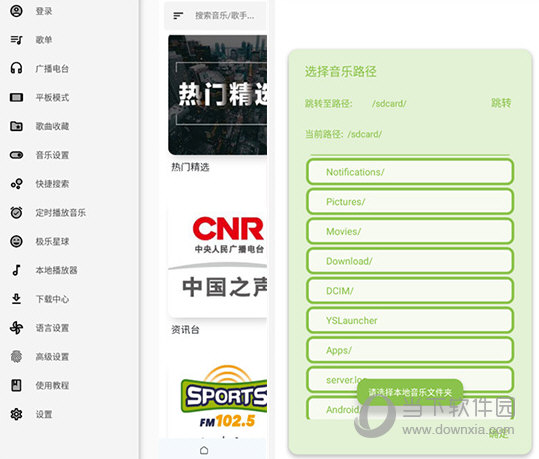Image resolution: width=539 pixels, height=459 pixels.
Task: Open the 歌曲收藏 menu entry
Action: coord(52,126)
